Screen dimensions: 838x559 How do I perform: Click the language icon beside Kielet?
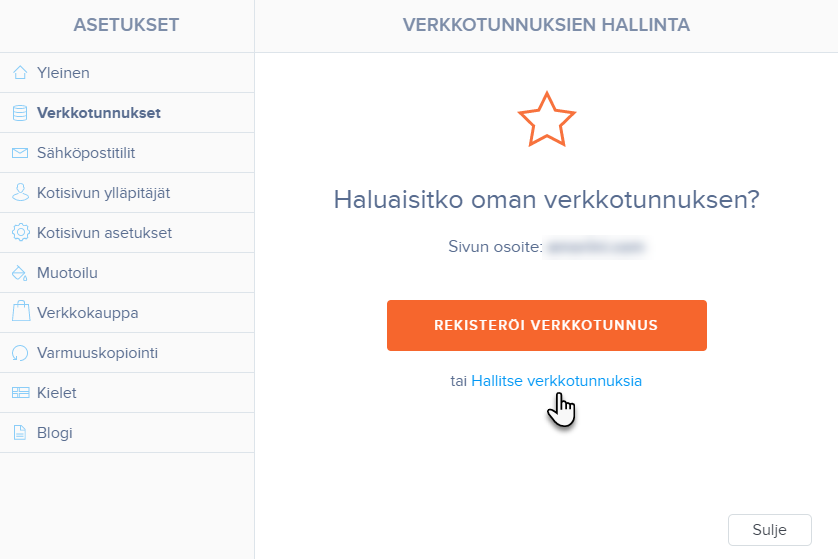click(x=20, y=393)
